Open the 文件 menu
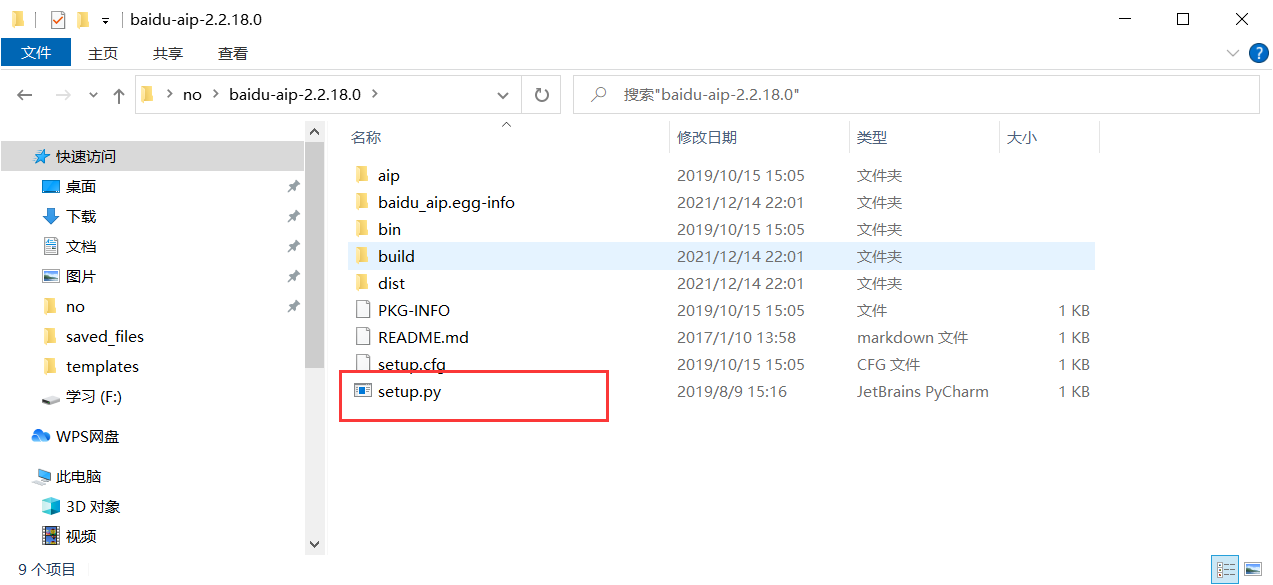The width and height of the screenshot is (1273, 585). [36, 52]
